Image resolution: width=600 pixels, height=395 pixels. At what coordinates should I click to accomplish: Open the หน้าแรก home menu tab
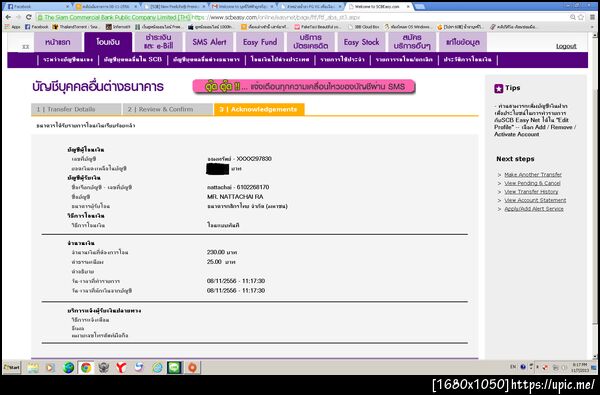(x=58, y=42)
